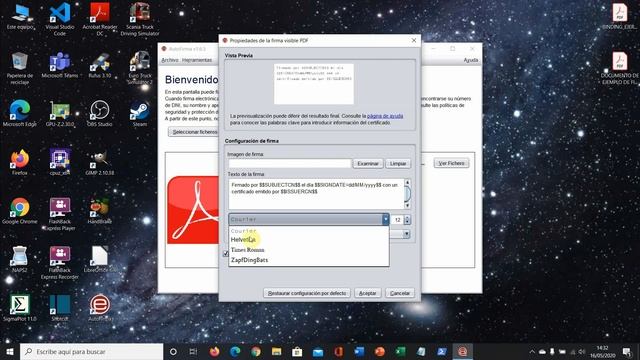Viewport: 640px width, 360px height.
Task: Select Google Chrome desktop icon
Action: pyautogui.click(x=20, y=211)
